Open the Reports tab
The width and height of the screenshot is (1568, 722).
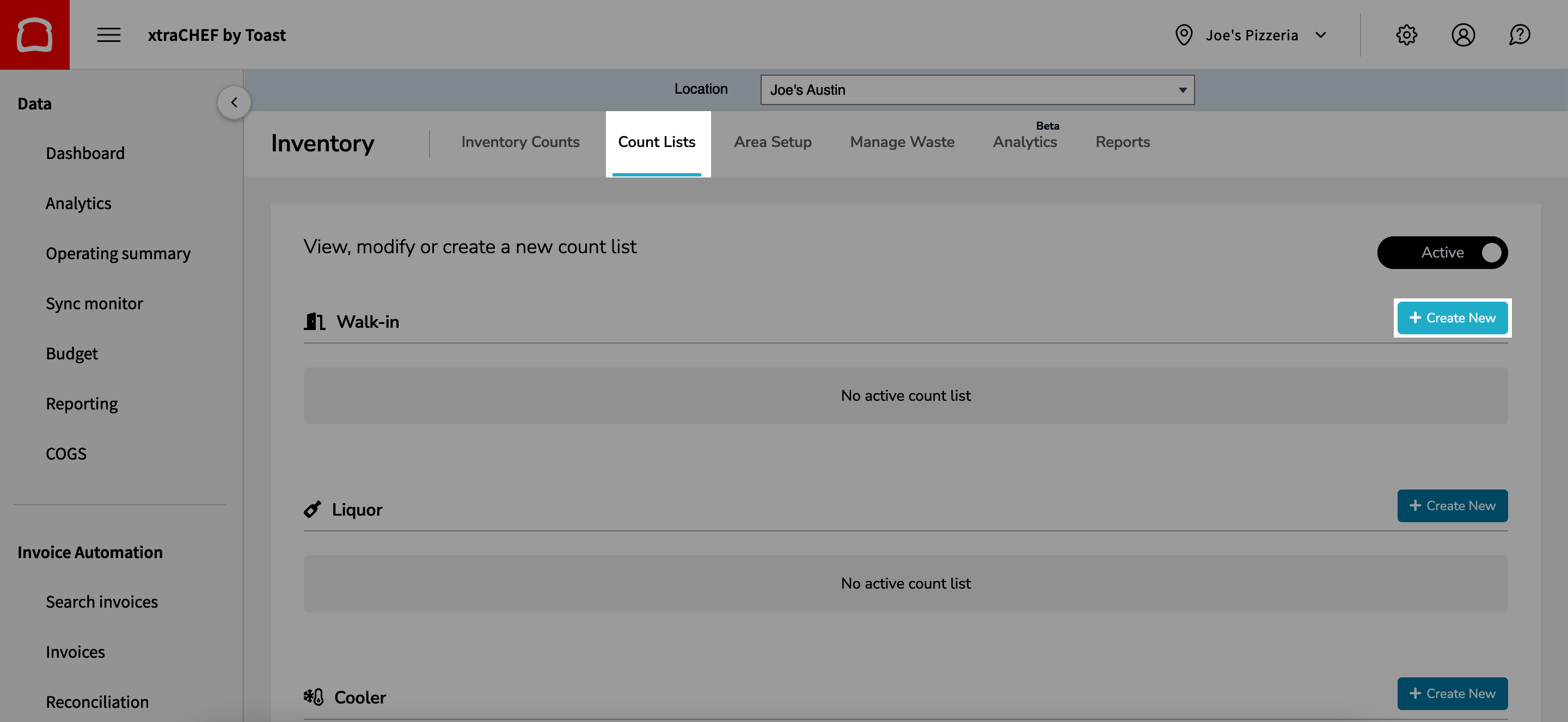(x=1123, y=142)
